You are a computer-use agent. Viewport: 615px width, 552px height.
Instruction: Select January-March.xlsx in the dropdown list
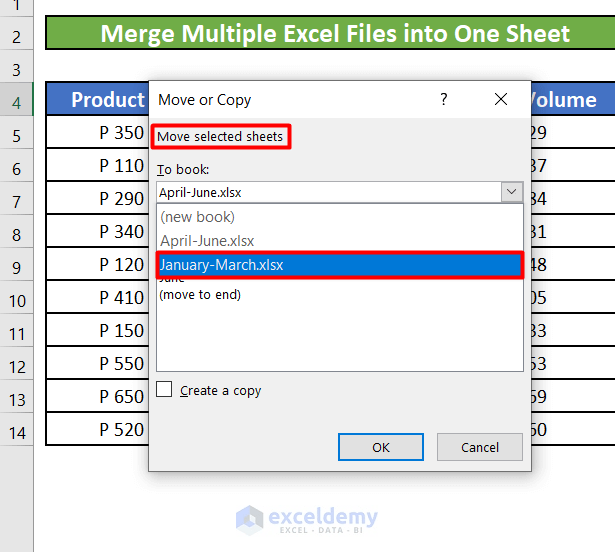[x=340, y=265]
